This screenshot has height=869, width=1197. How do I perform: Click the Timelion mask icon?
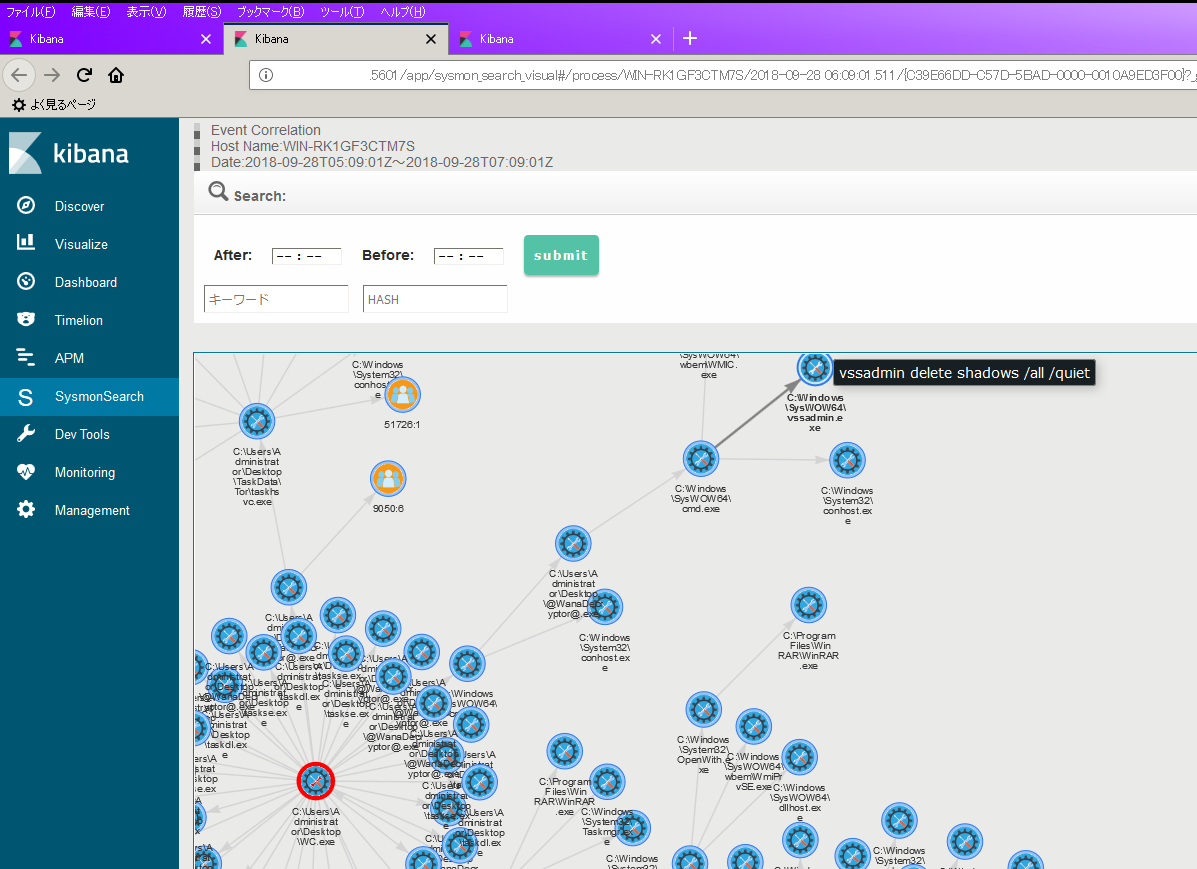tap(26, 320)
